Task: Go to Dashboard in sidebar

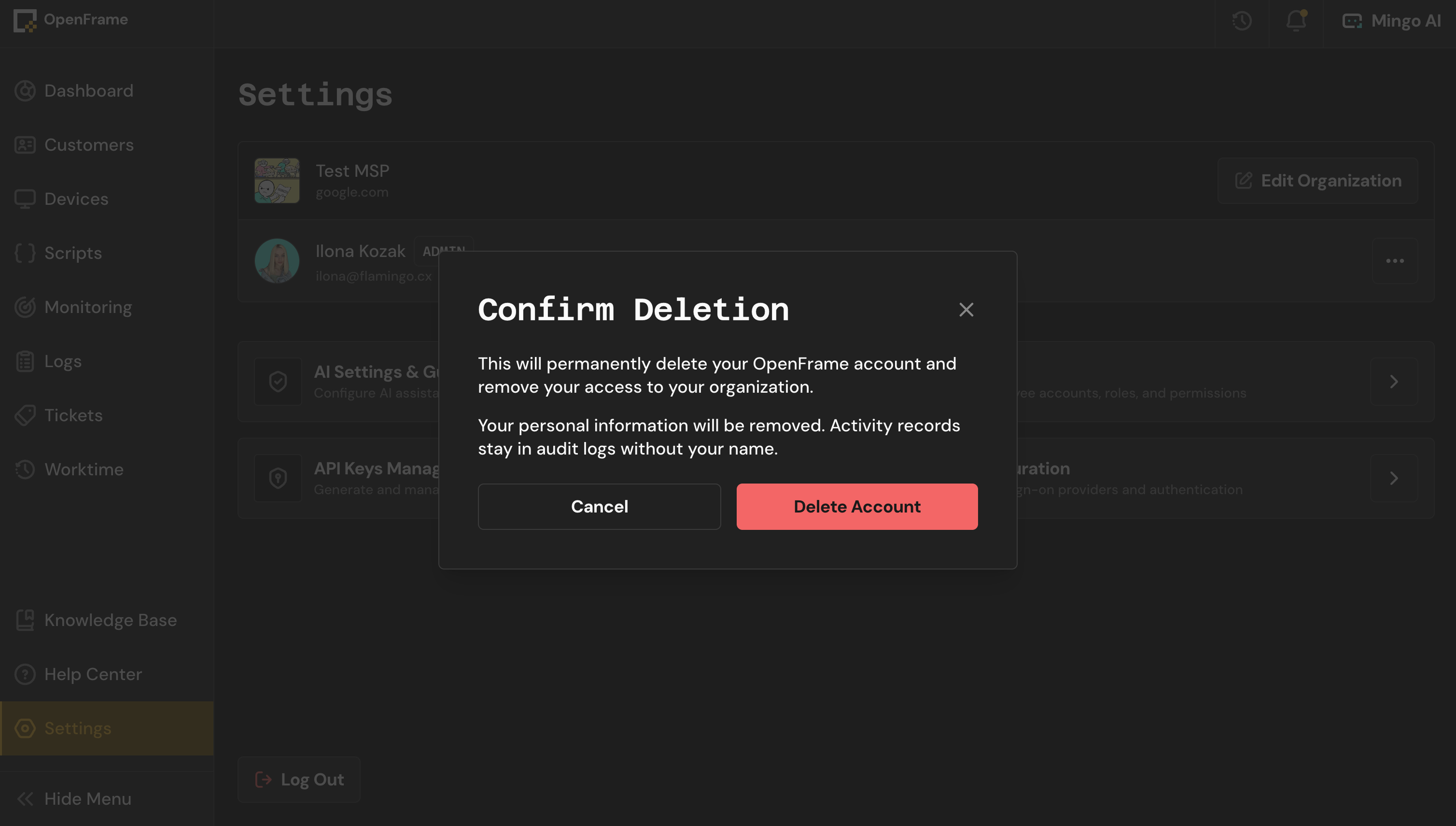Action: click(x=107, y=91)
